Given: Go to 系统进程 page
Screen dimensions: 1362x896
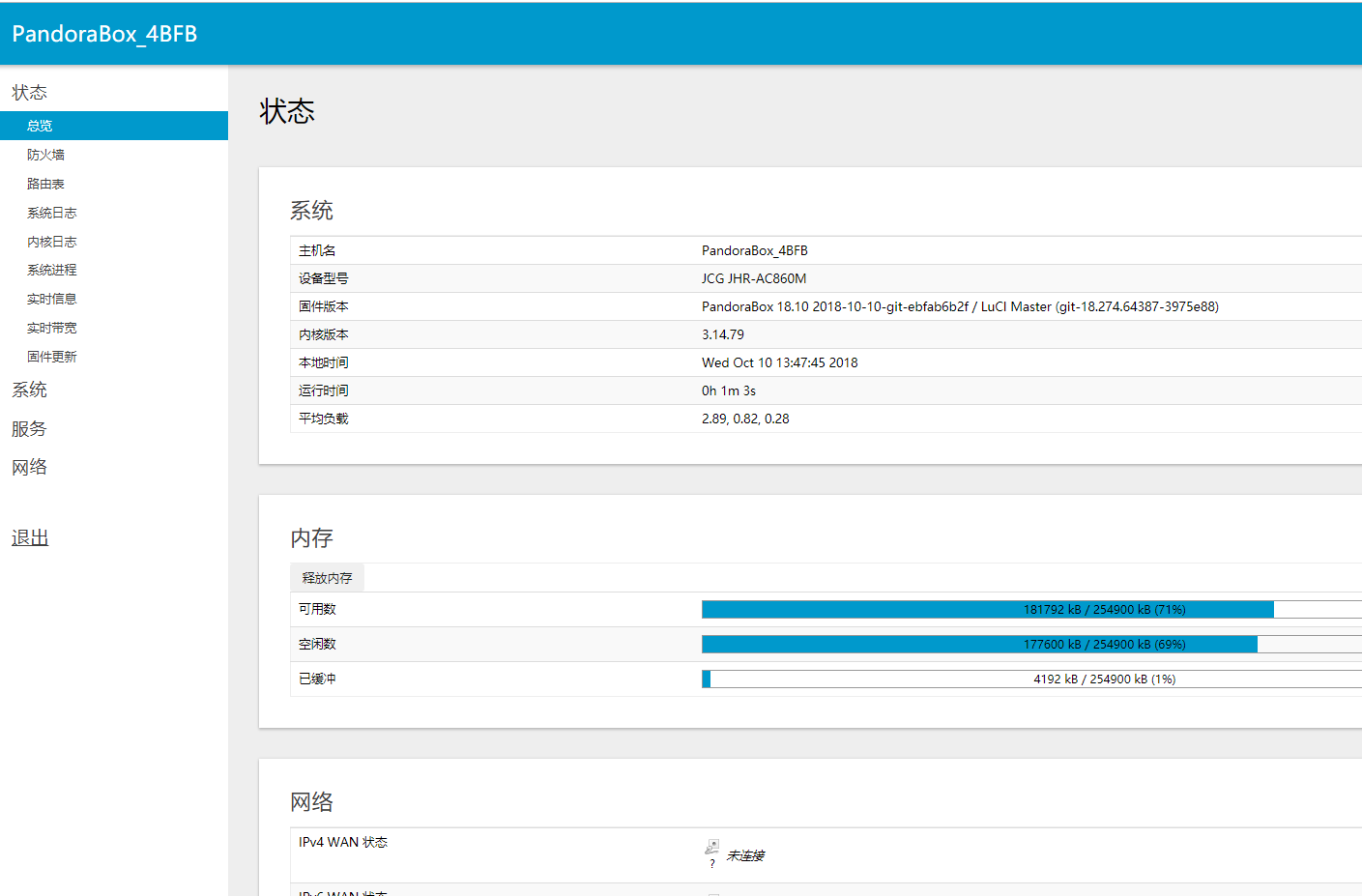Looking at the screenshot, I should 51,270.
